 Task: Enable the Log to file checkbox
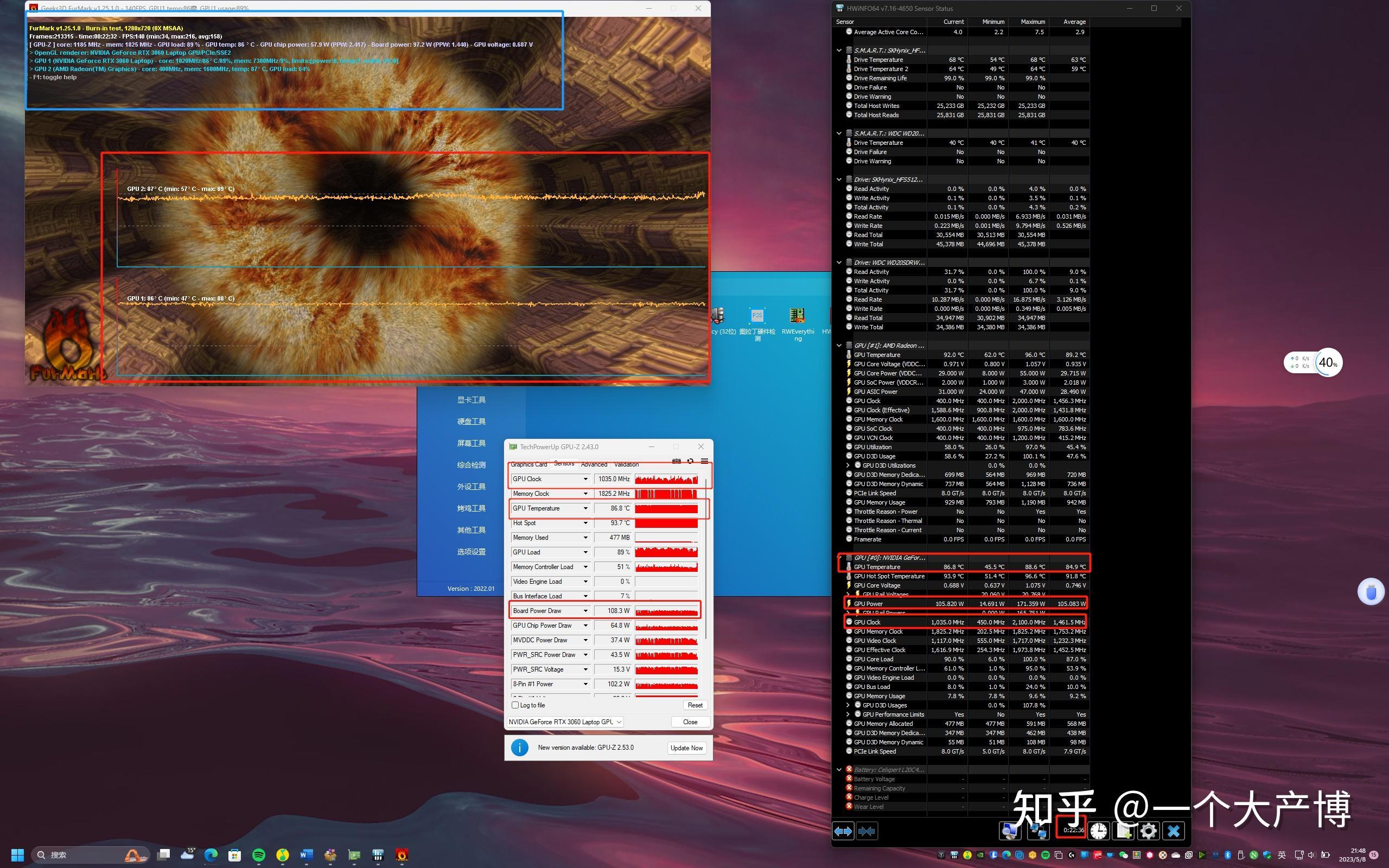pos(515,705)
